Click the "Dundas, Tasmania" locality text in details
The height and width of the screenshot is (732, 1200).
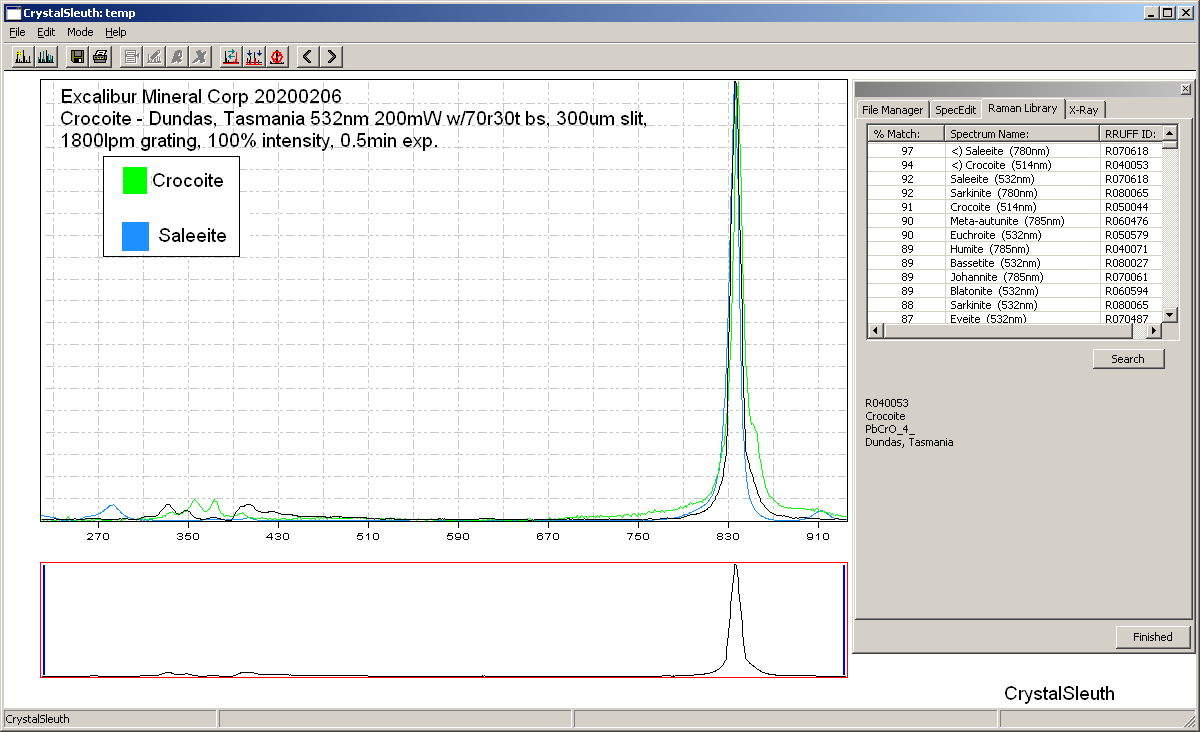909,442
